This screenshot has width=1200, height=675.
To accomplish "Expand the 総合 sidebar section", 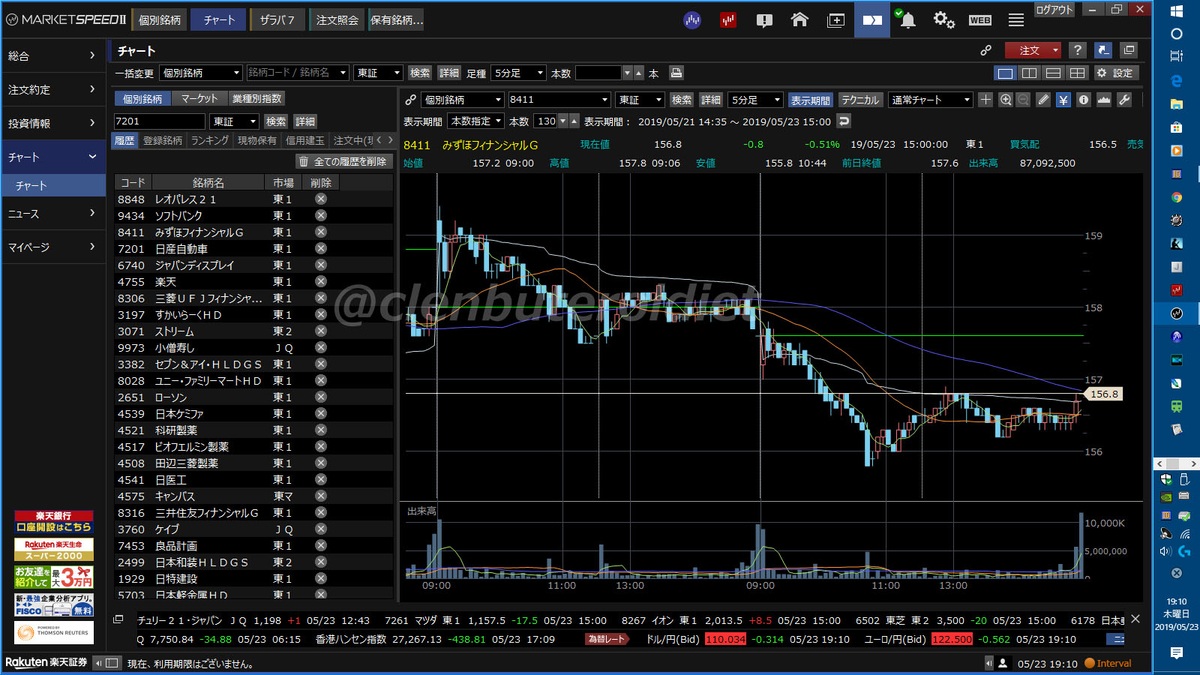I will (53, 56).
